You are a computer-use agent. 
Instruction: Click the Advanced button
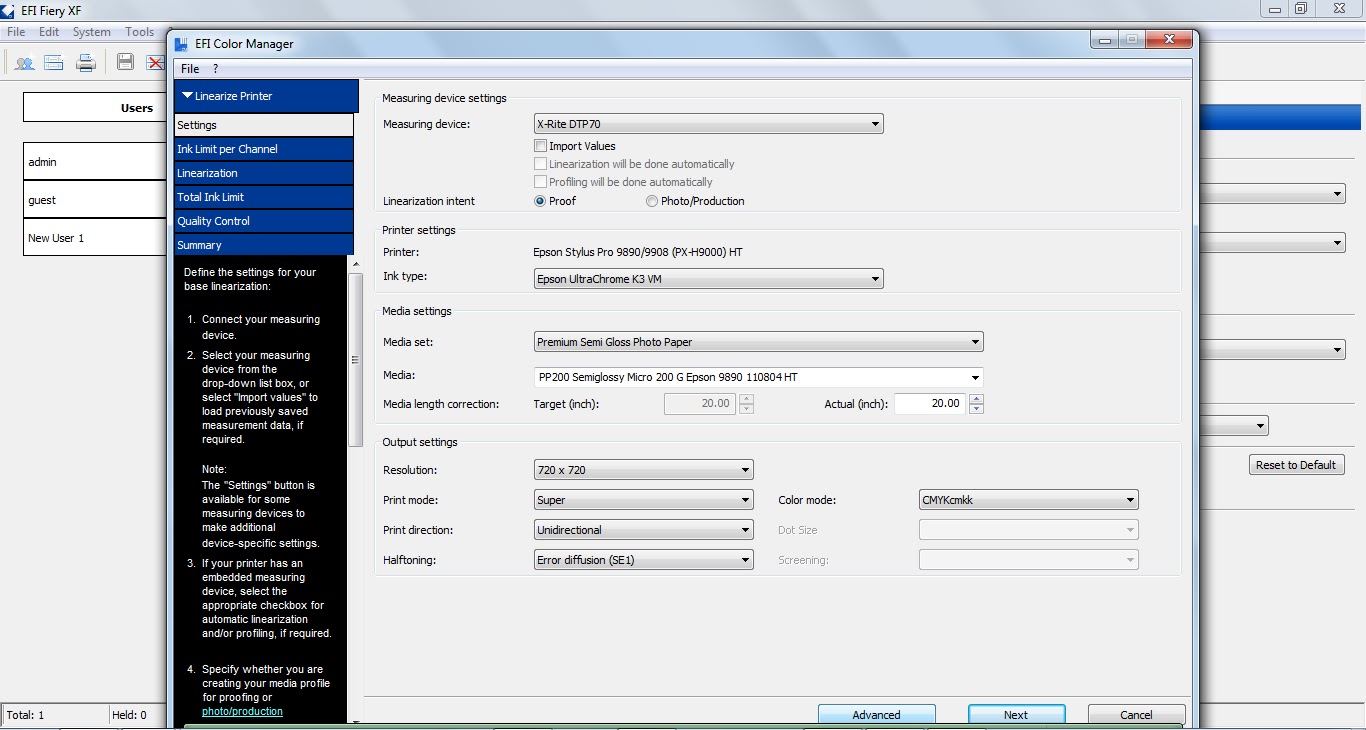876,714
